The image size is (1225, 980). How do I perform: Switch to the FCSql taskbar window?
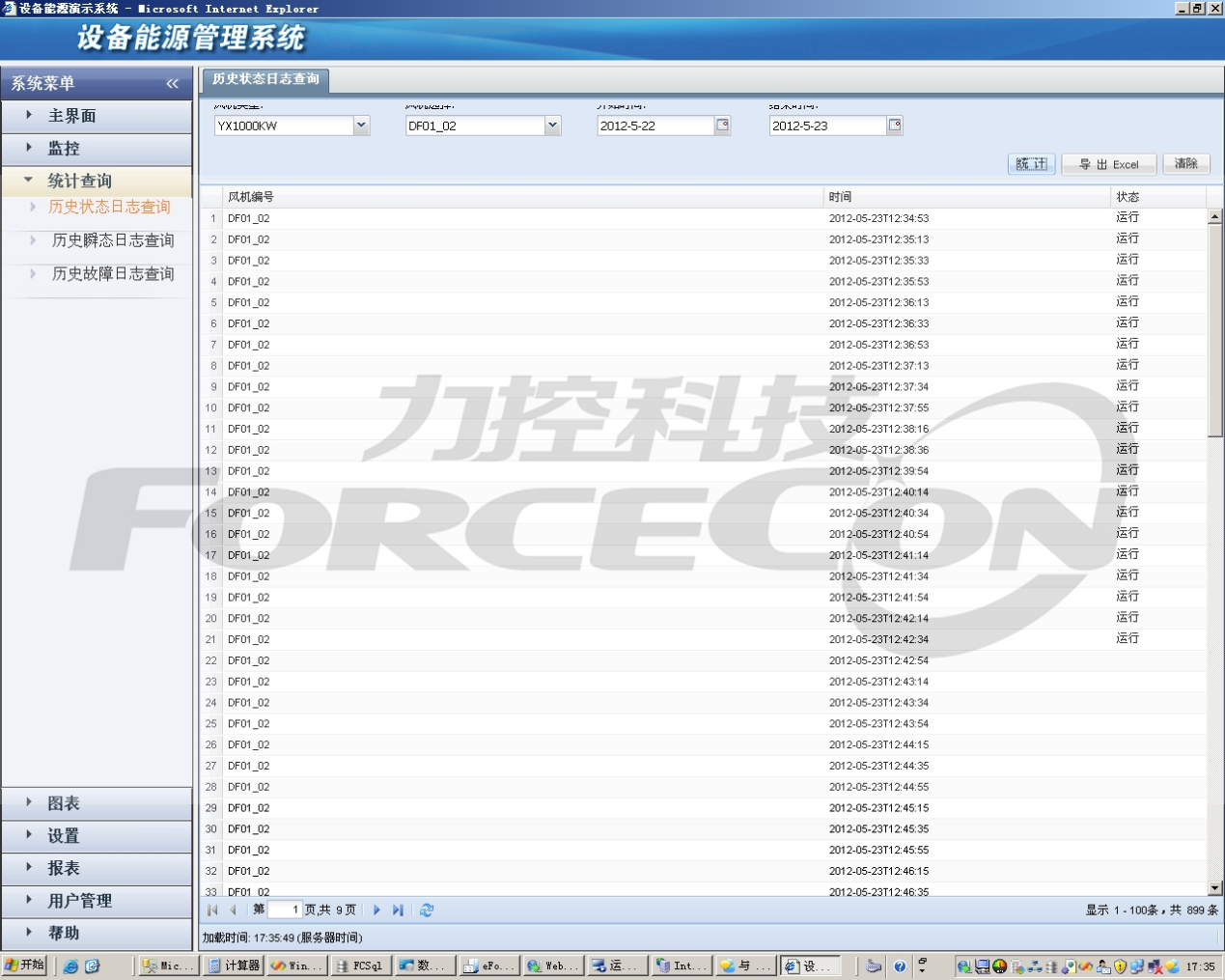(360, 966)
